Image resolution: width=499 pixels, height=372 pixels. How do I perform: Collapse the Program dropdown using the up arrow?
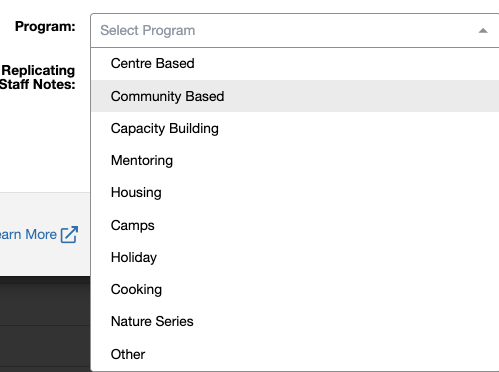[x=483, y=31]
